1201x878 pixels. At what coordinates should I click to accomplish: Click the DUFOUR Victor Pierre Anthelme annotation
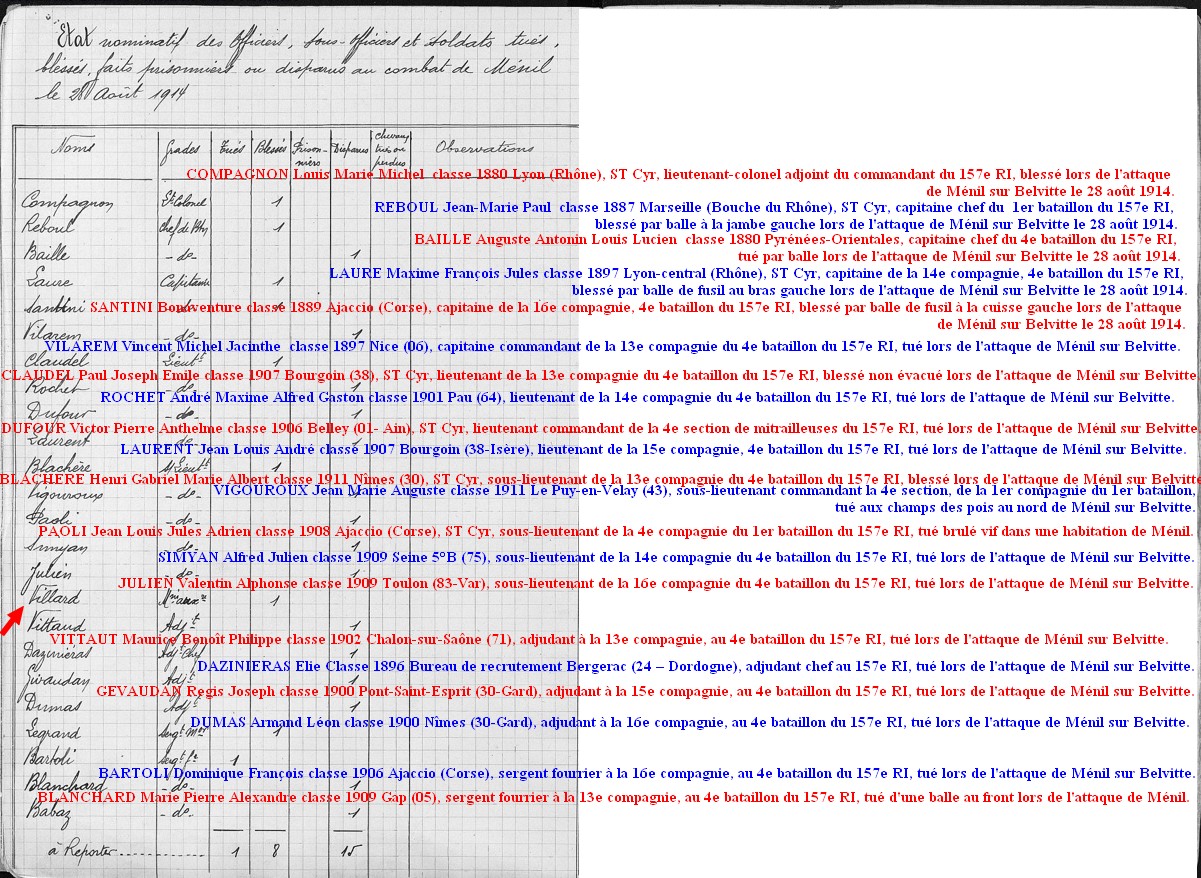(600, 428)
